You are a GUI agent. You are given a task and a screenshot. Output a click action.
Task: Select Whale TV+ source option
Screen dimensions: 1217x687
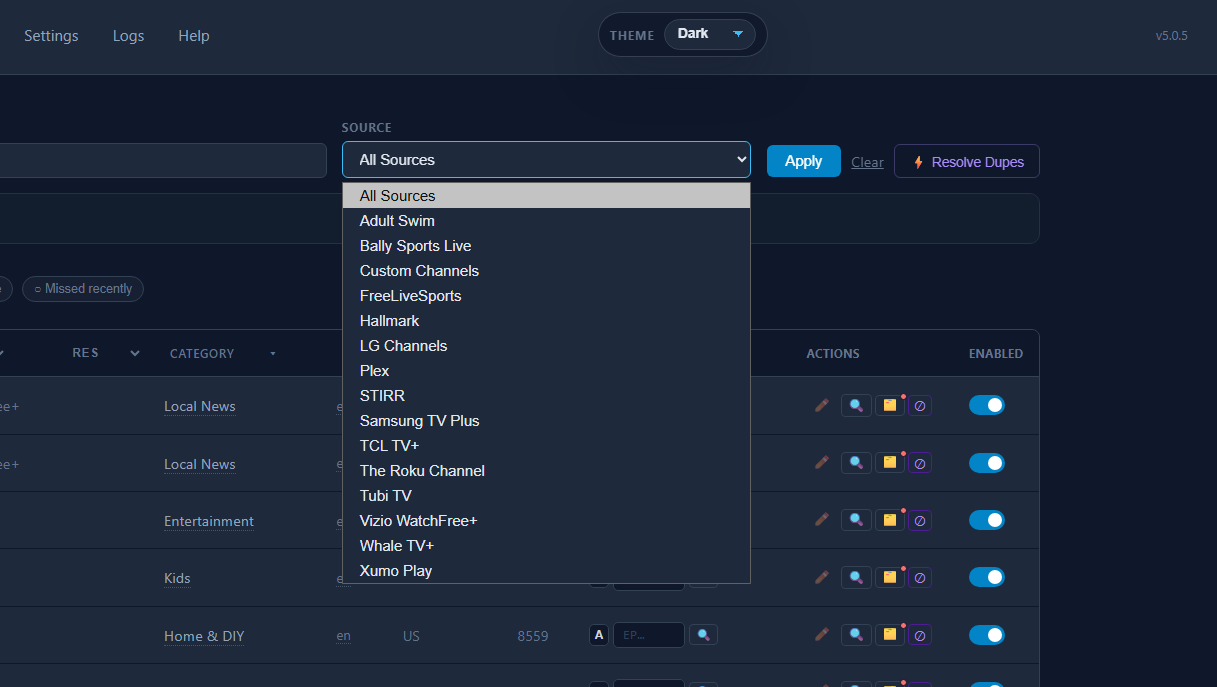click(x=546, y=546)
